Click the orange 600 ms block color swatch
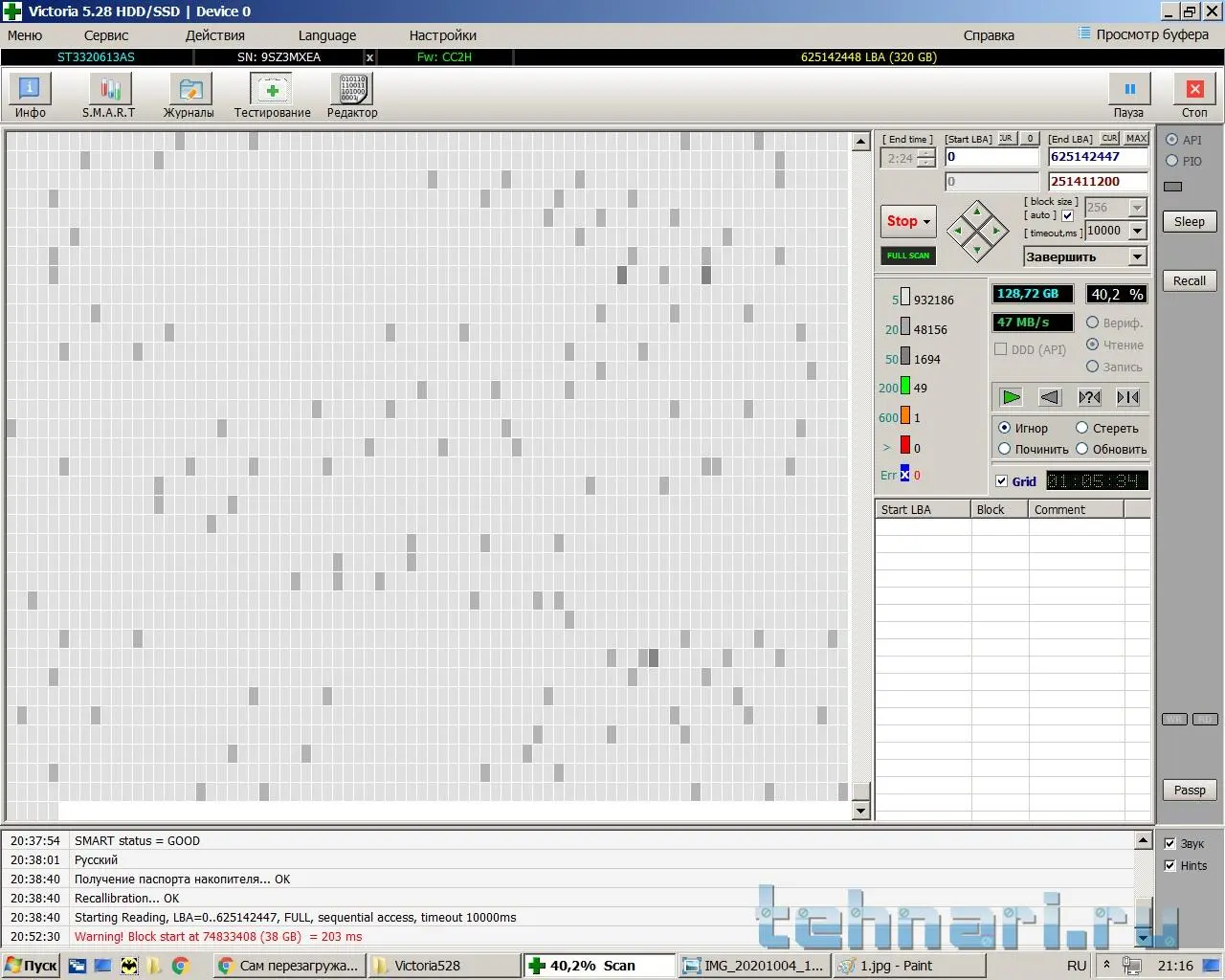The width and height of the screenshot is (1225, 980). tap(905, 416)
